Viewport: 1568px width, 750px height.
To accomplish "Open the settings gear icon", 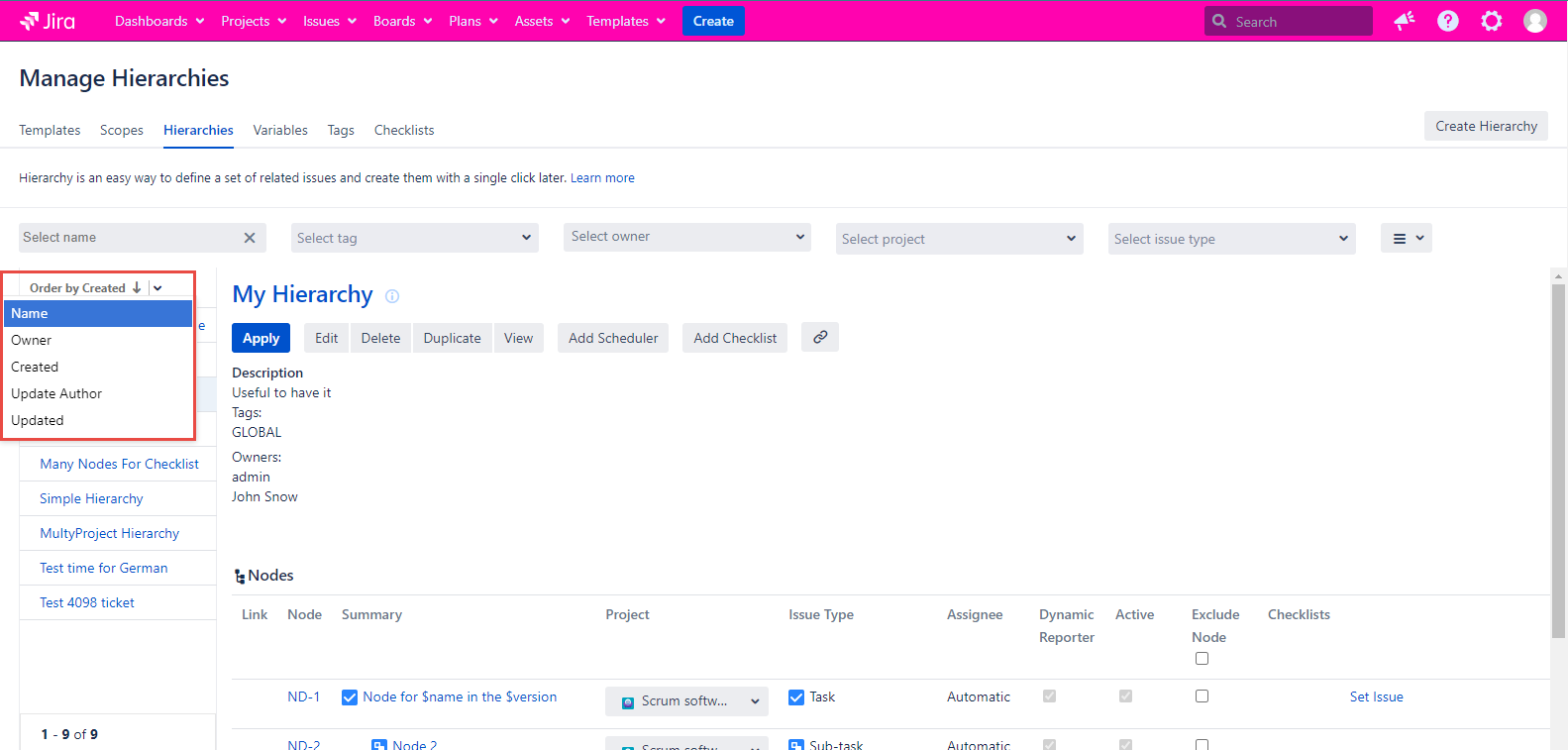I will pos(1491,21).
